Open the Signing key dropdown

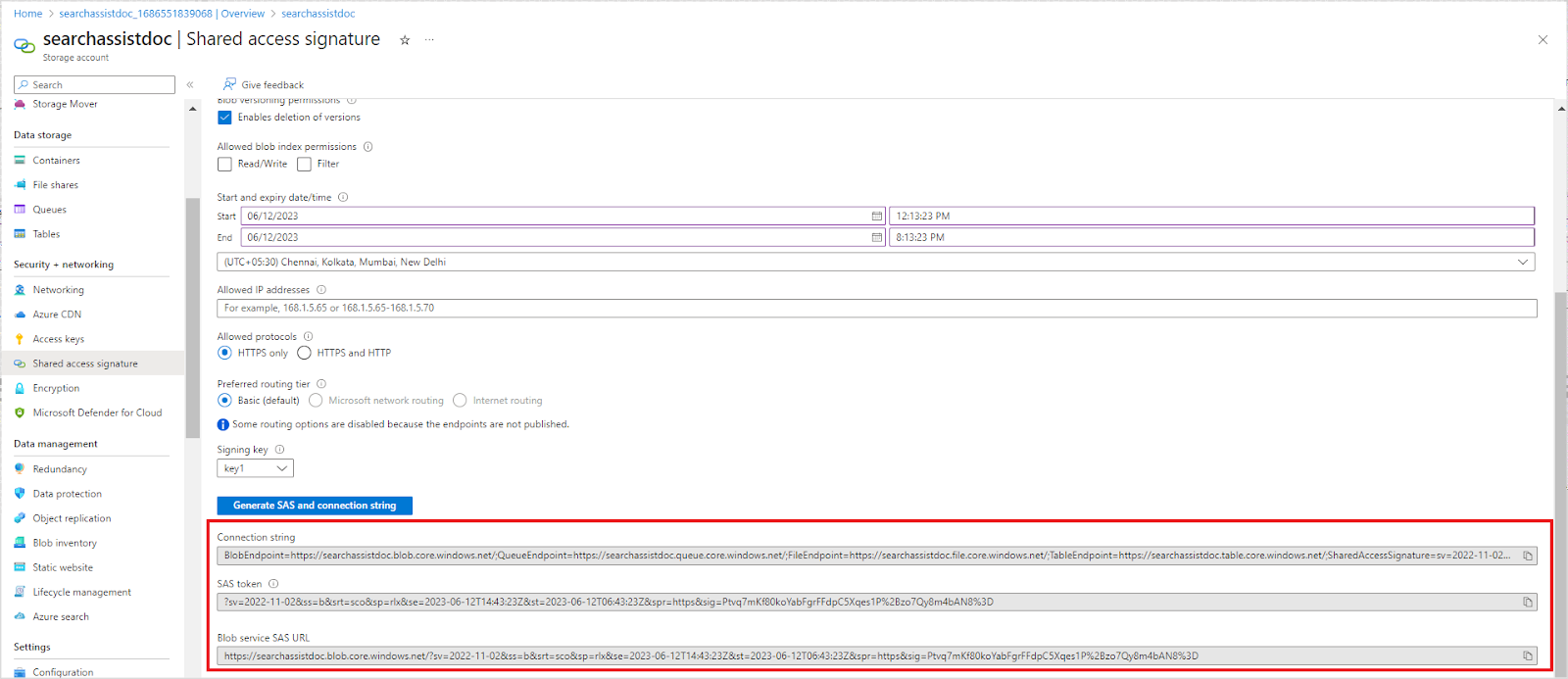click(x=255, y=468)
